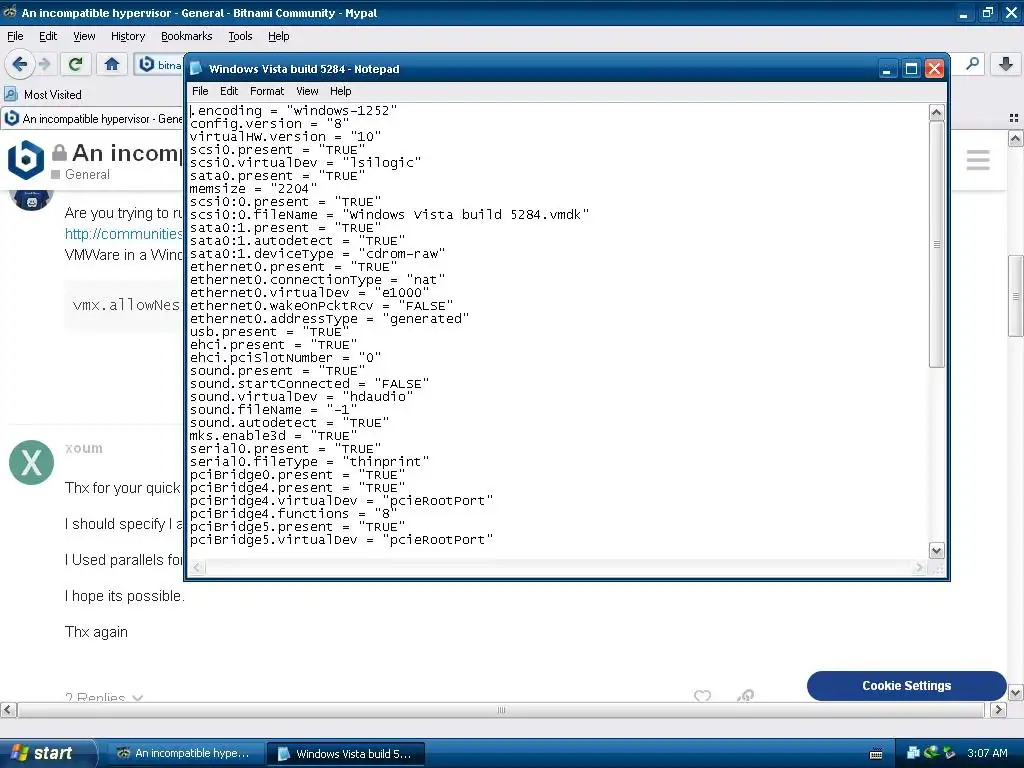
Task: Click Notepad vertical scrollbar down arrow
Action: [x=936, y=551]
